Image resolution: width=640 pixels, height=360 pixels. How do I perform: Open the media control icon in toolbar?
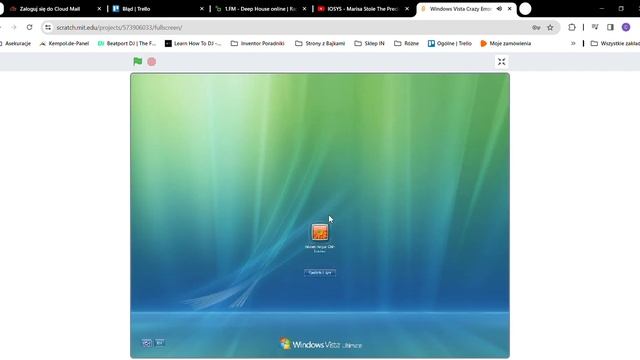(595, 27)
